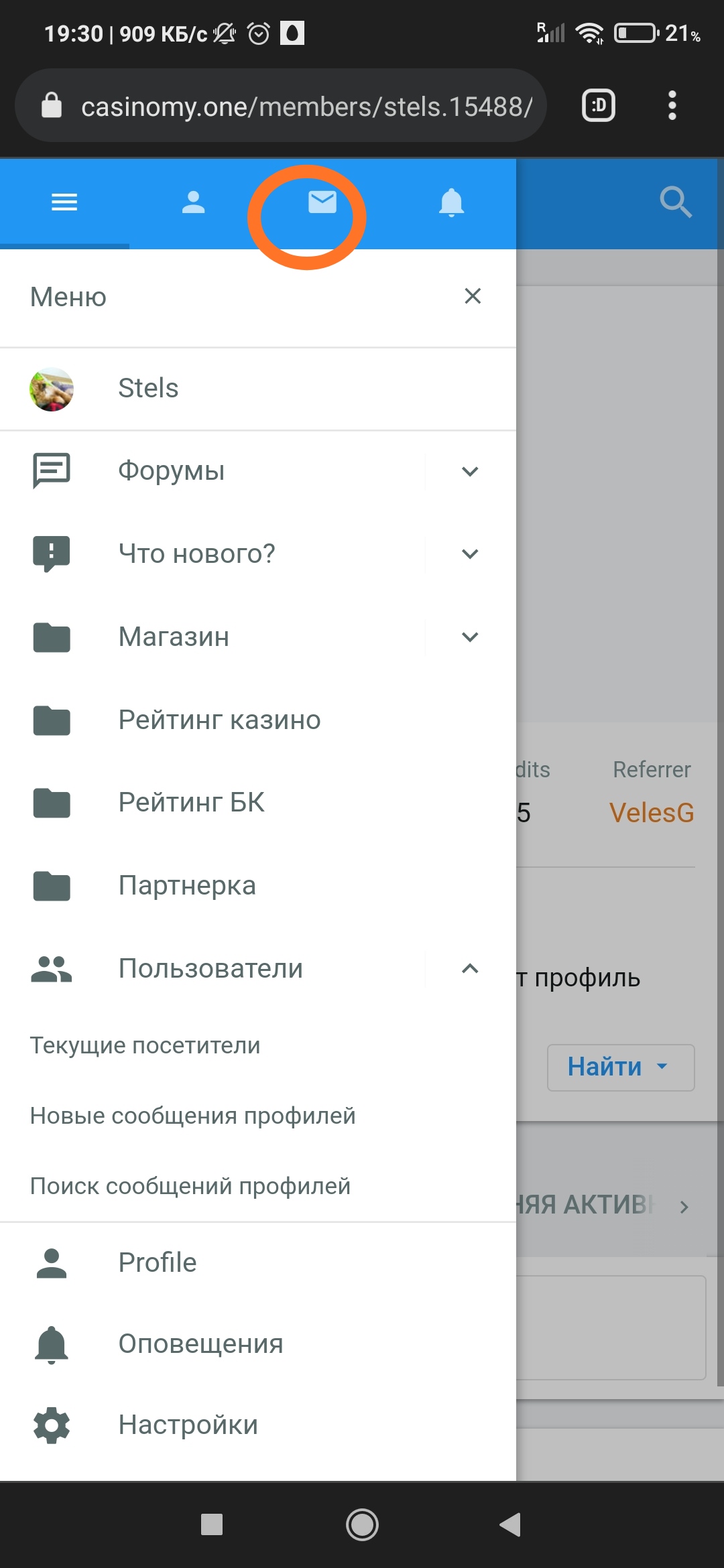Expand the Магазин submenu chevron
Image resolution: width=724 pixels, height=1568 pixels.
point(470,637)
